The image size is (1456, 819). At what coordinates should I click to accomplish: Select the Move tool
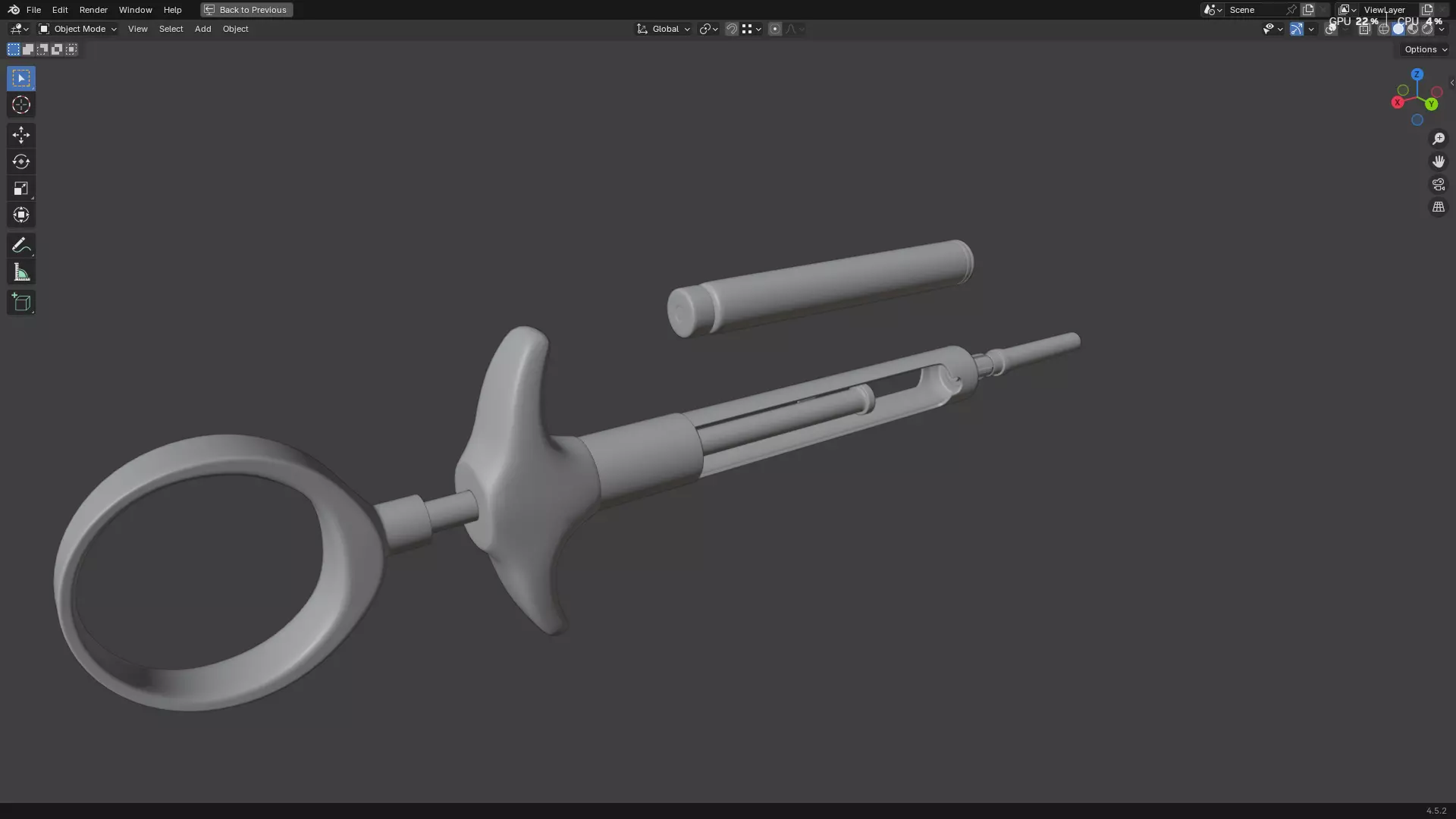(20, 135)
